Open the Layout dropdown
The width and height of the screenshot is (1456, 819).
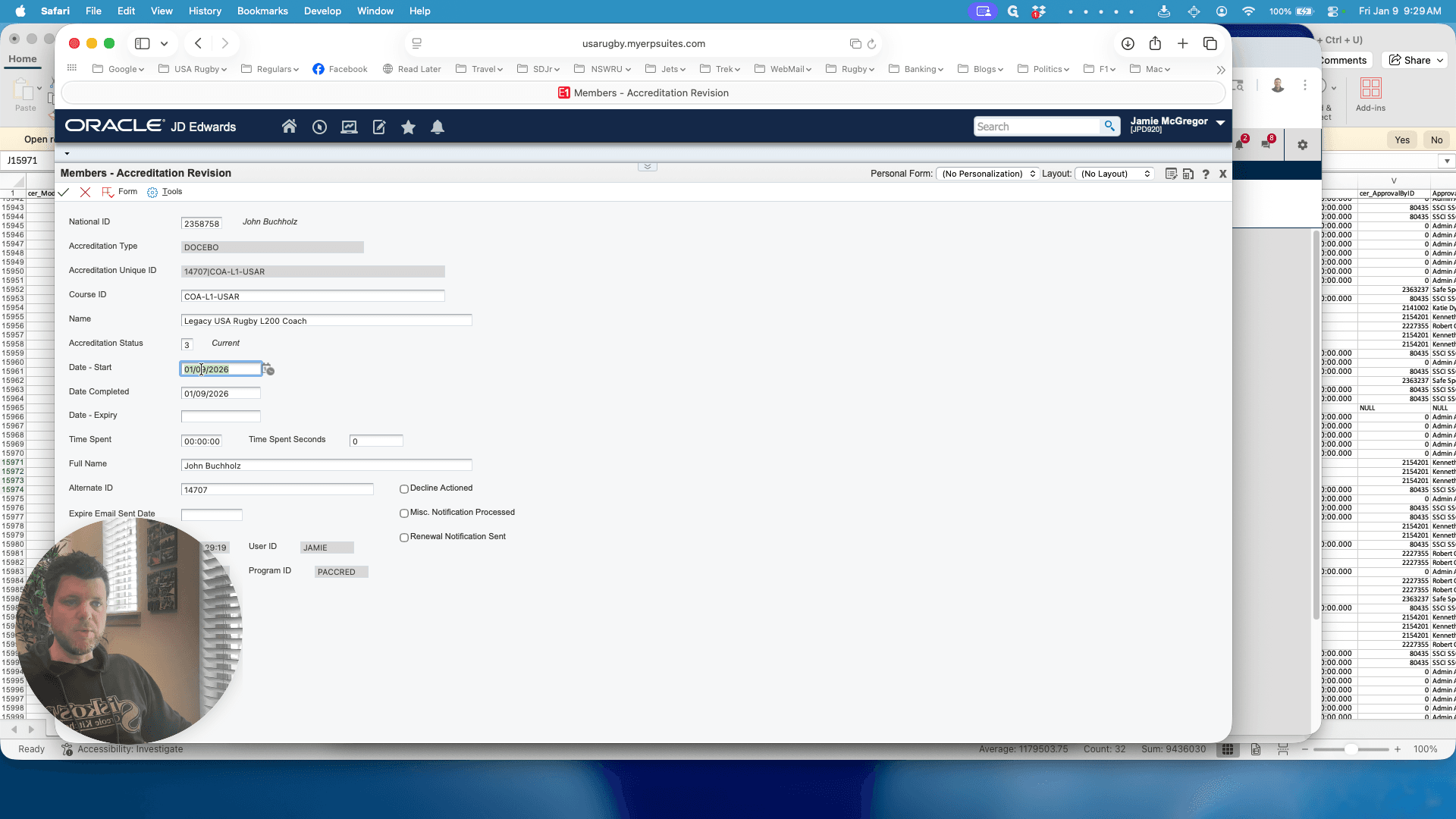click(x=1114, y=174)
